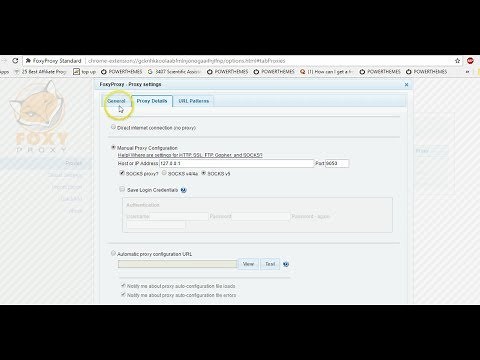Select the Proxy Details tab

click(152, 101)
